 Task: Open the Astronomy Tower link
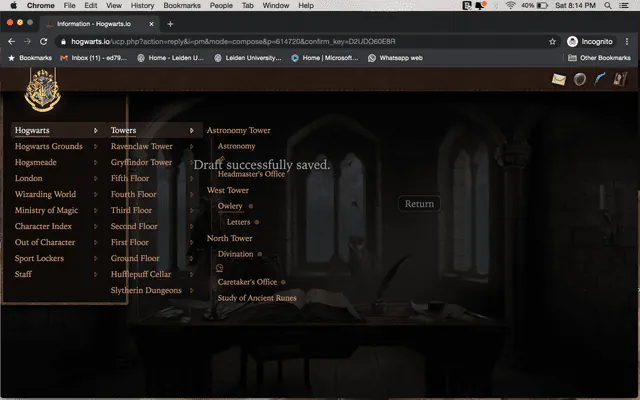click(x=238, y=130)
